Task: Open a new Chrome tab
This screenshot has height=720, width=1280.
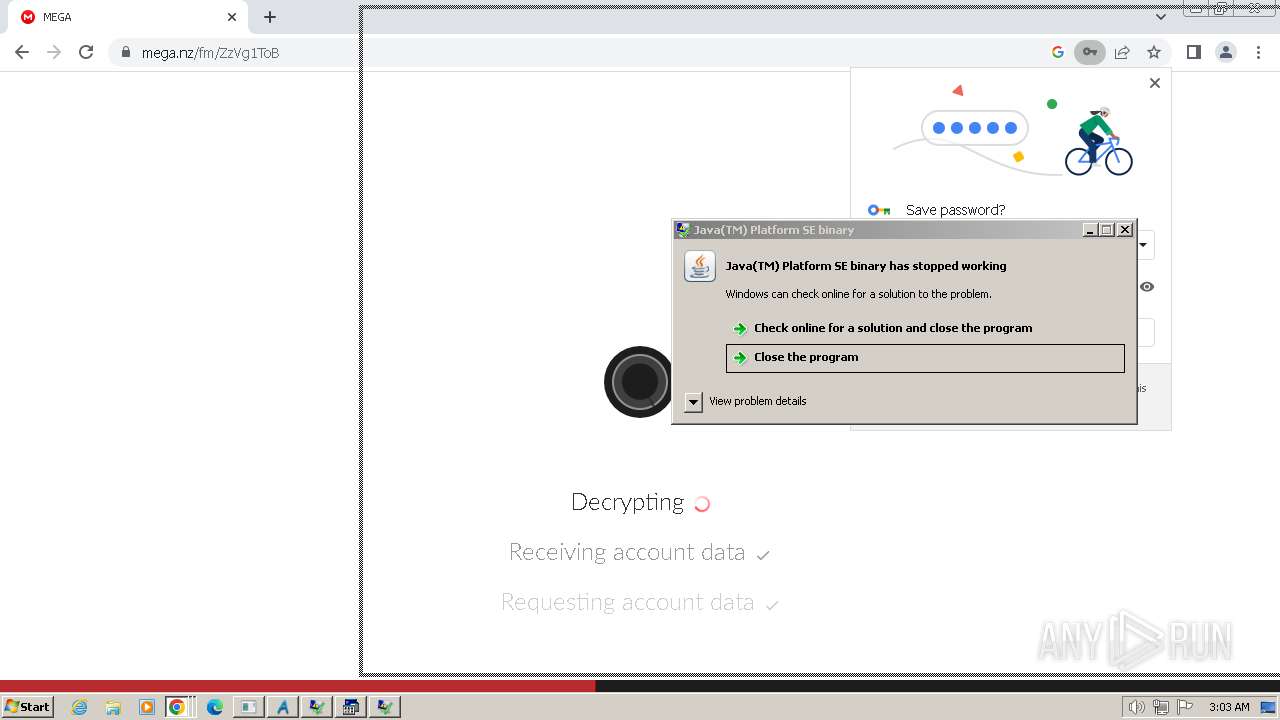Action: (x=269, y=17)
